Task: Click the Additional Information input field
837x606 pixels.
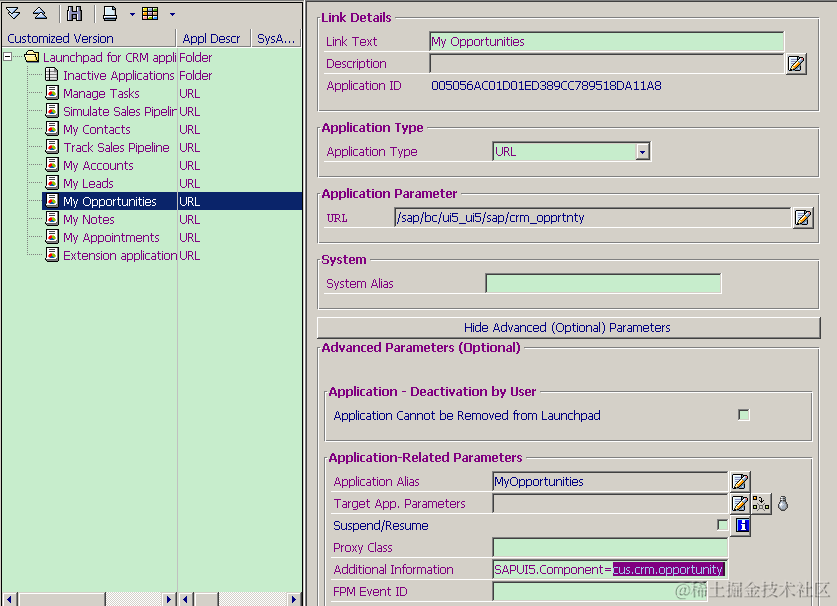Action: click(610, 570)
